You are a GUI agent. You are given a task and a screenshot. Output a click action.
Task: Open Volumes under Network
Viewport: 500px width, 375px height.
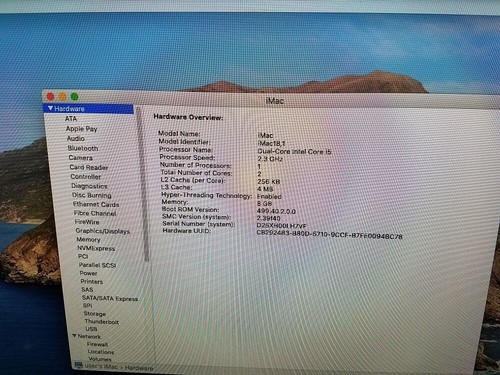pos(100,359)
